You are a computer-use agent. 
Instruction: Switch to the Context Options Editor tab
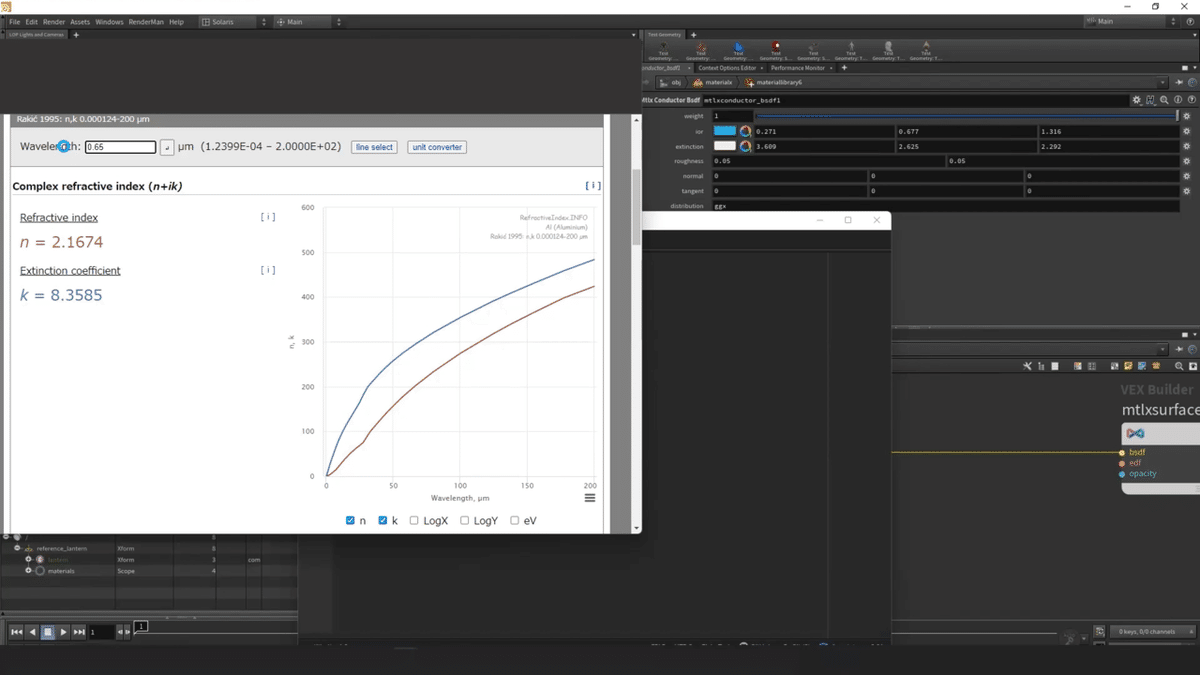tap(727, 68)
